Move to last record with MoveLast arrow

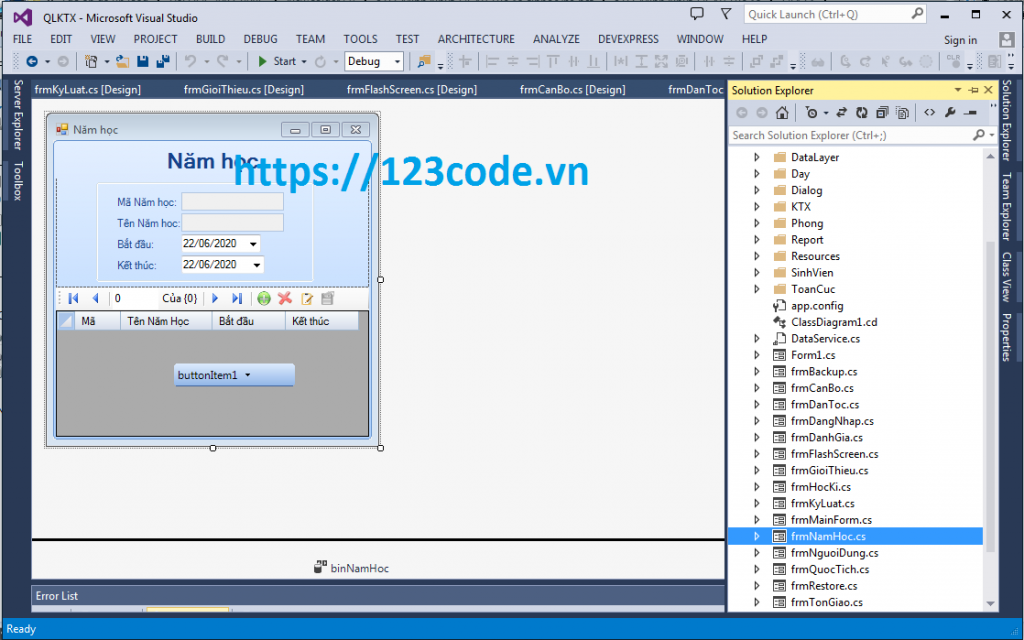click(x=238, y=298)
